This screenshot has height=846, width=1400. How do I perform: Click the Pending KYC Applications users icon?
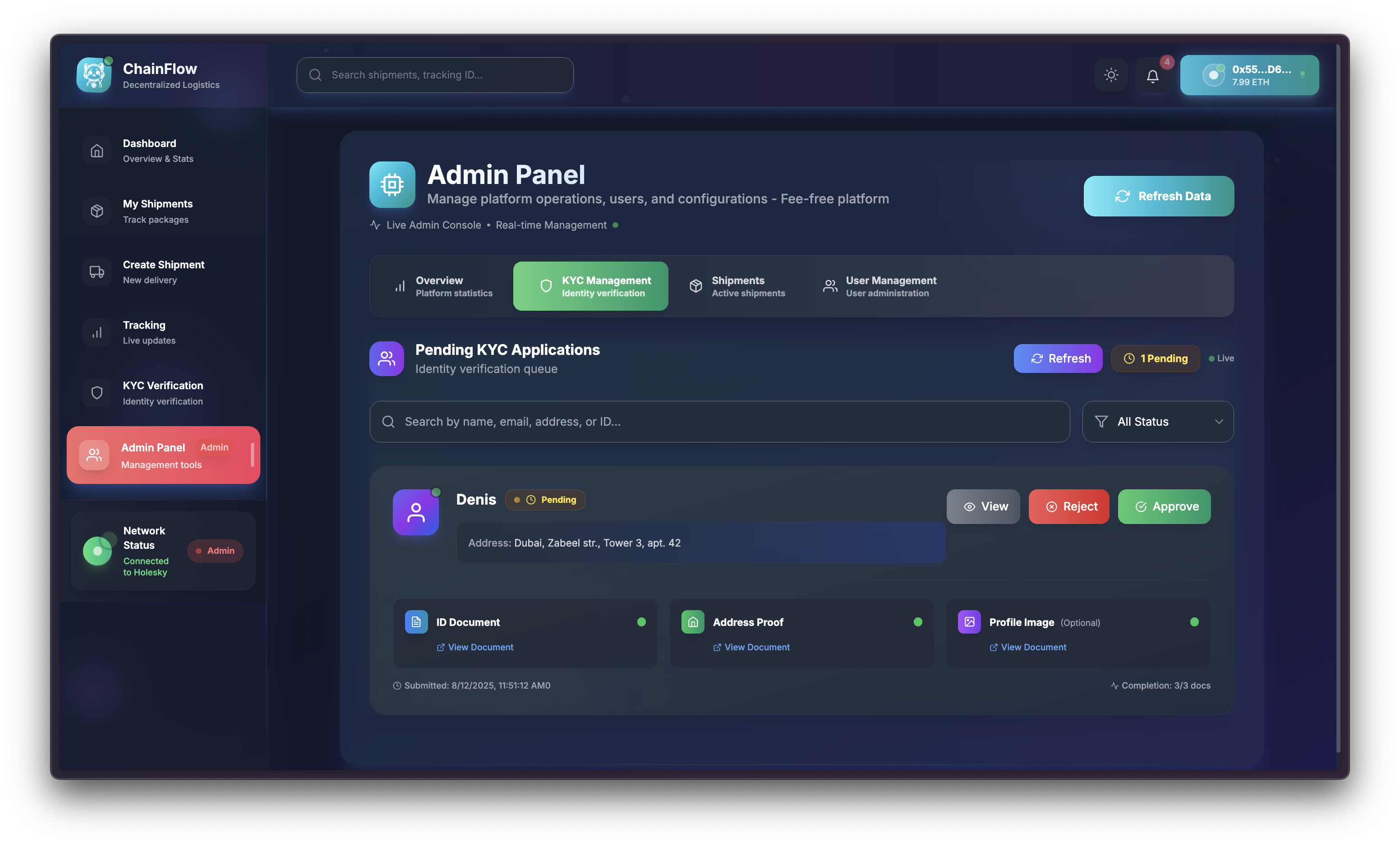(387, 359)
